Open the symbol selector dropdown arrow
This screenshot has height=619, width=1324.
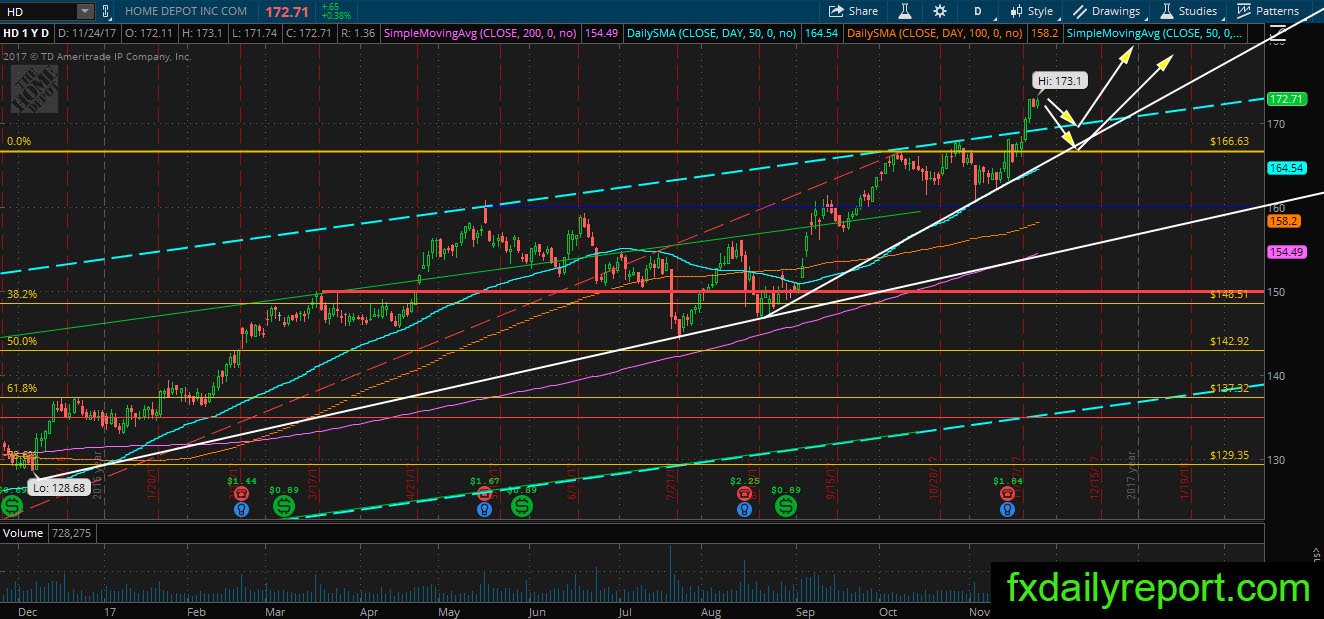tap(84, 11)
